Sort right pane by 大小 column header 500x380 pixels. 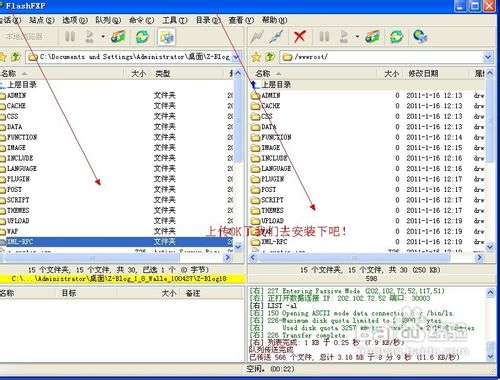(390, 73)
